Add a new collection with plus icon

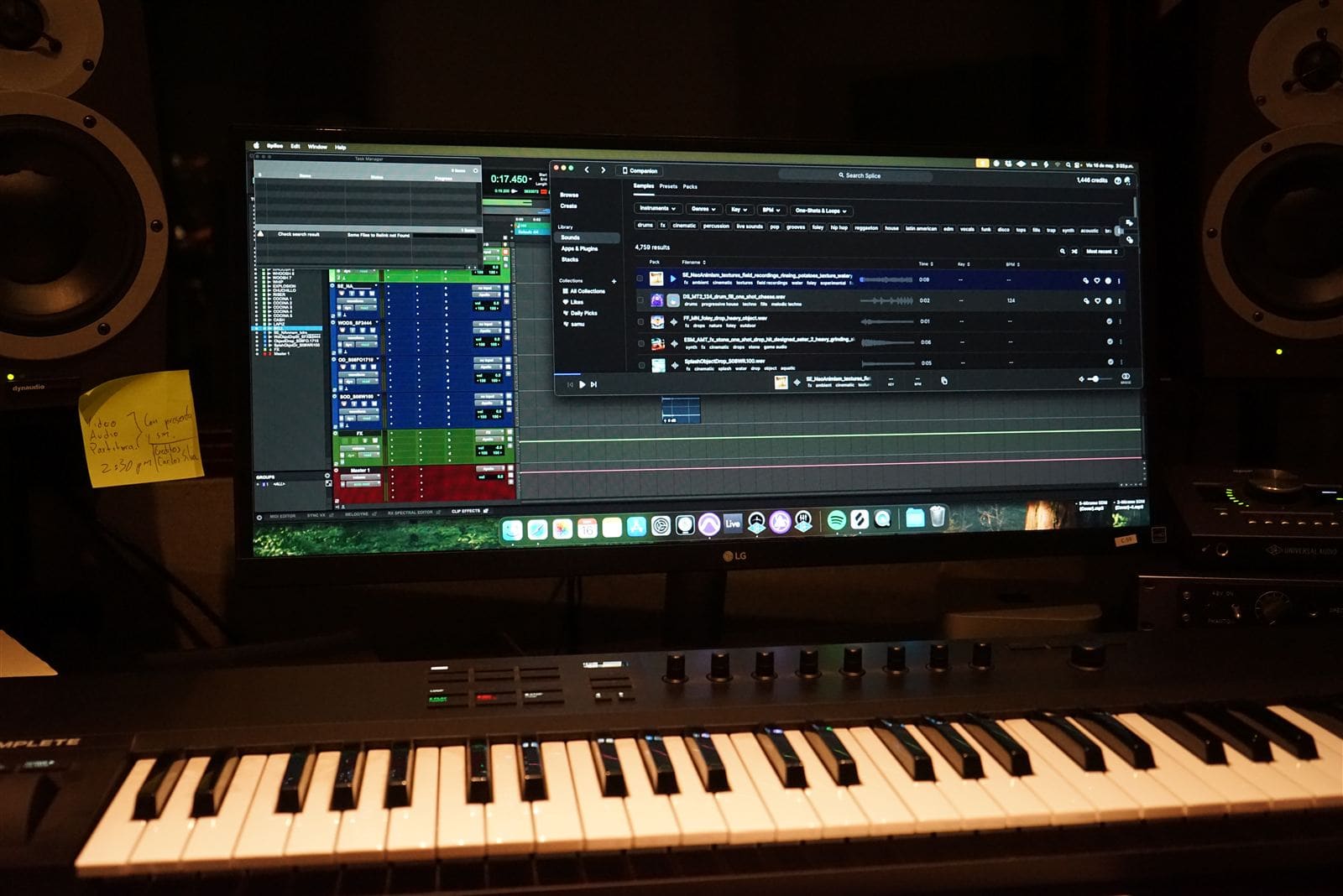tap(614, 281)
